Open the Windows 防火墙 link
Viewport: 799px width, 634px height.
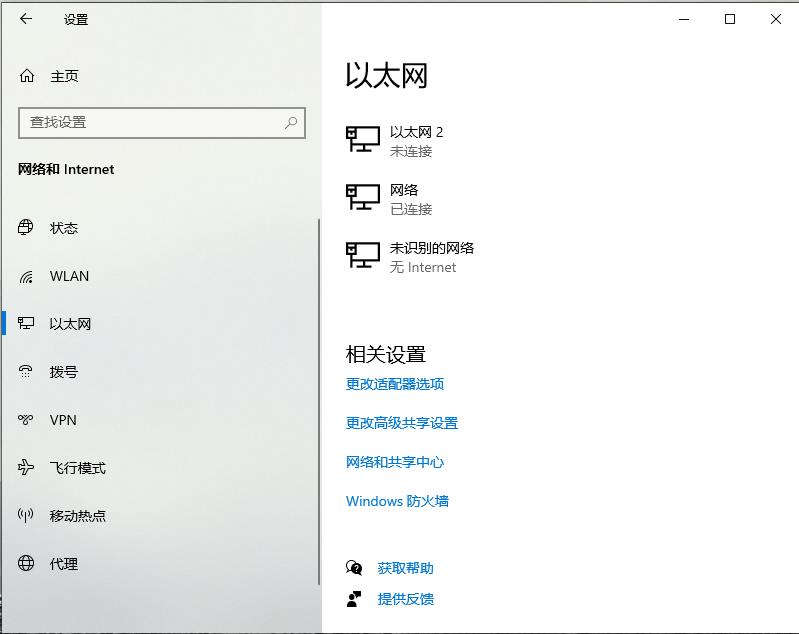coord(397,501)
